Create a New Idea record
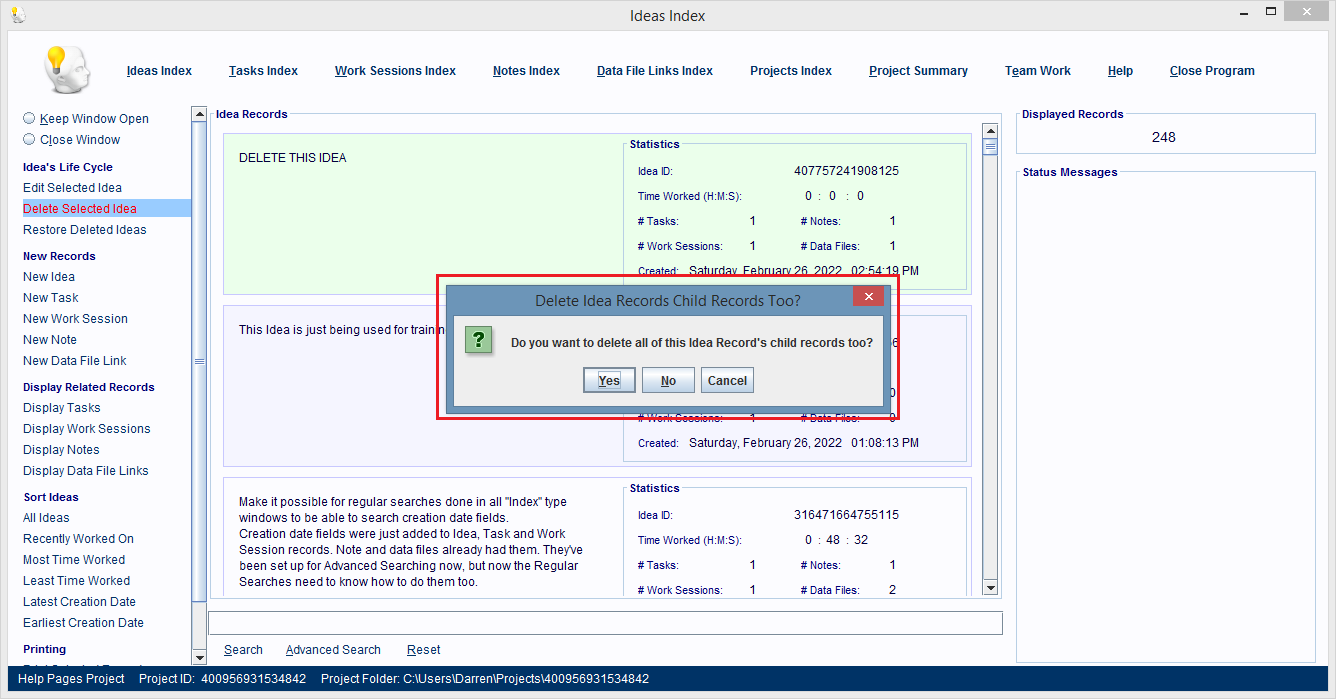This screenshot has width=1336, height=699. click(x=49, y=277)
